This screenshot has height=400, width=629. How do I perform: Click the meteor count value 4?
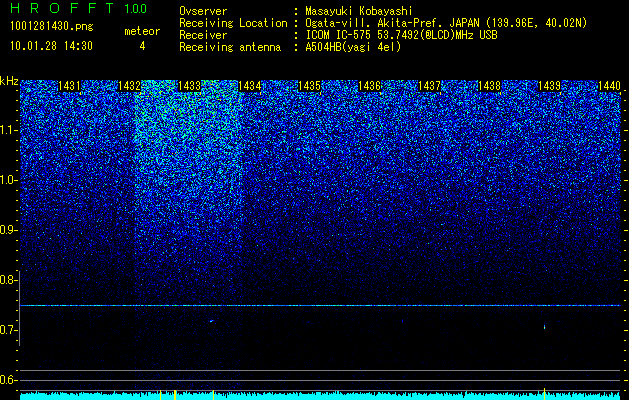[142, 46]
